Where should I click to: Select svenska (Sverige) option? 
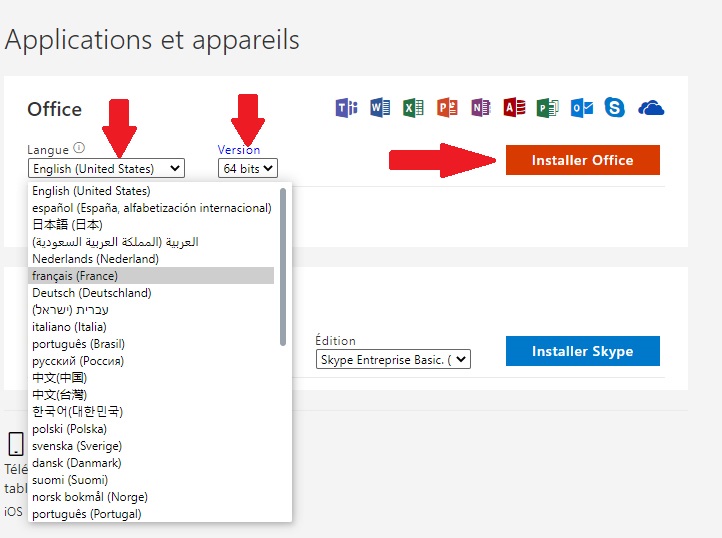(x=153, y=446)
